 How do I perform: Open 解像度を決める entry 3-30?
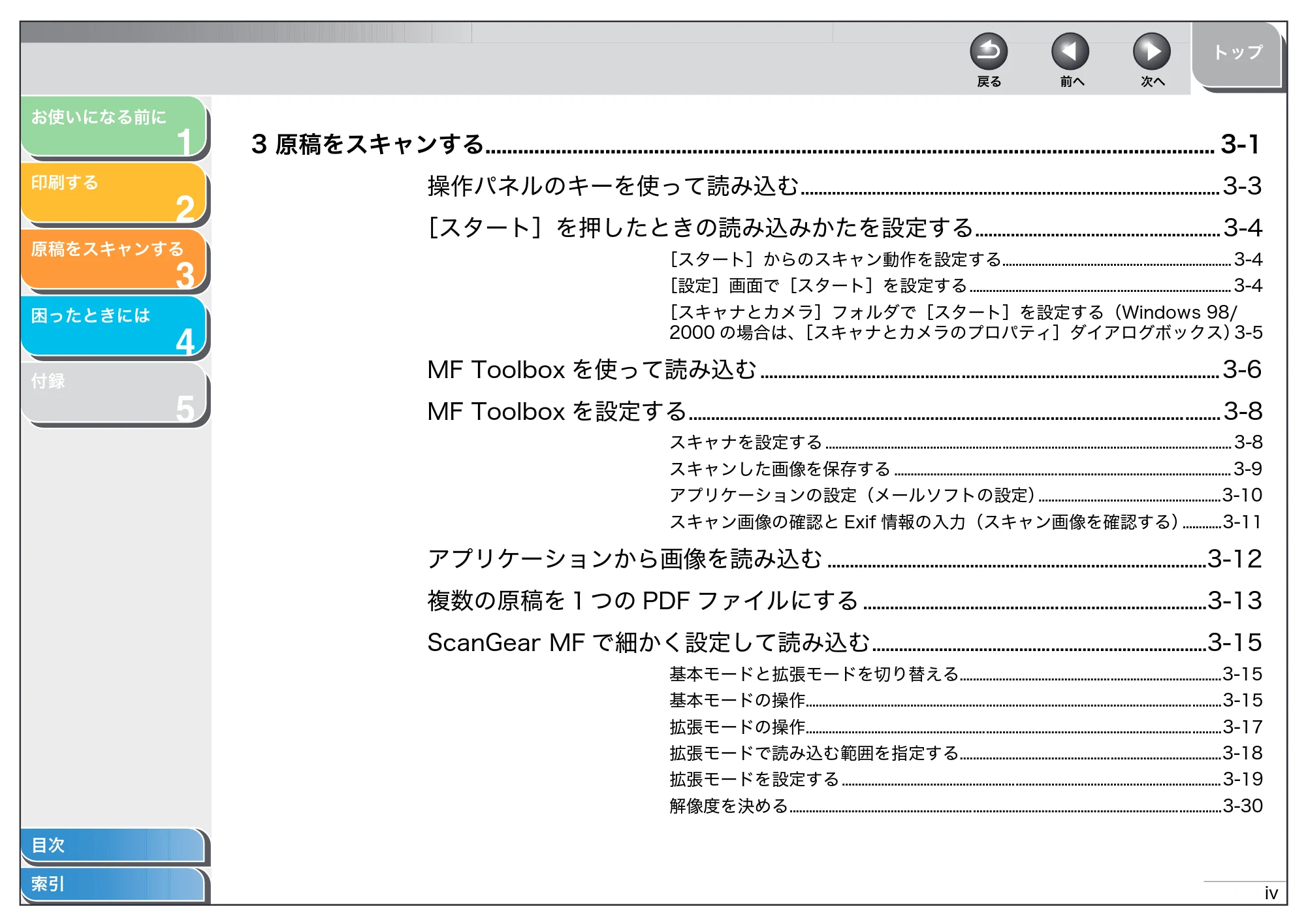pos(966,806)
